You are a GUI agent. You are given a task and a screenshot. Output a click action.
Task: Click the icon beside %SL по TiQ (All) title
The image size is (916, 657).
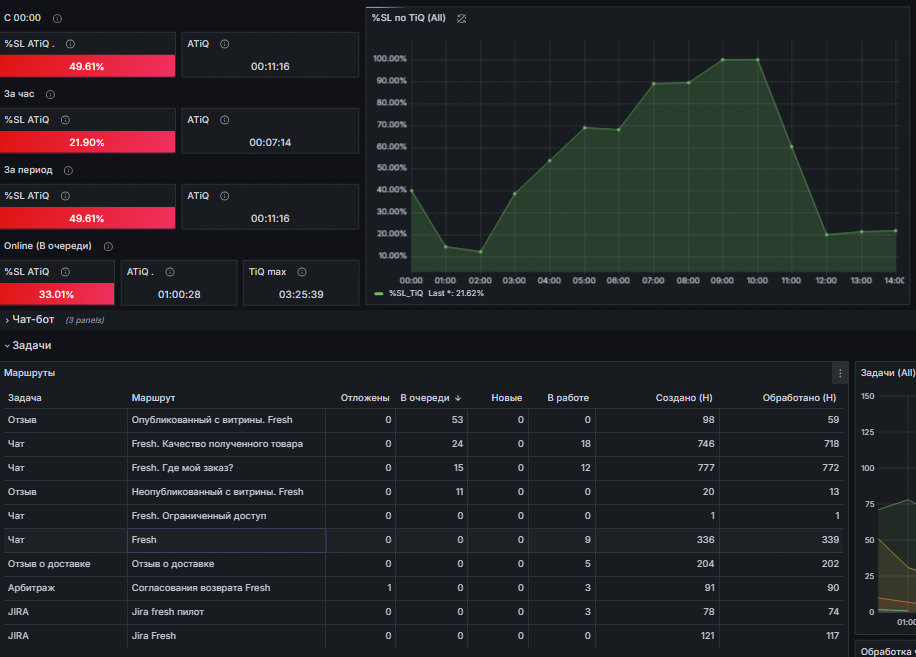tap(461, 18)
